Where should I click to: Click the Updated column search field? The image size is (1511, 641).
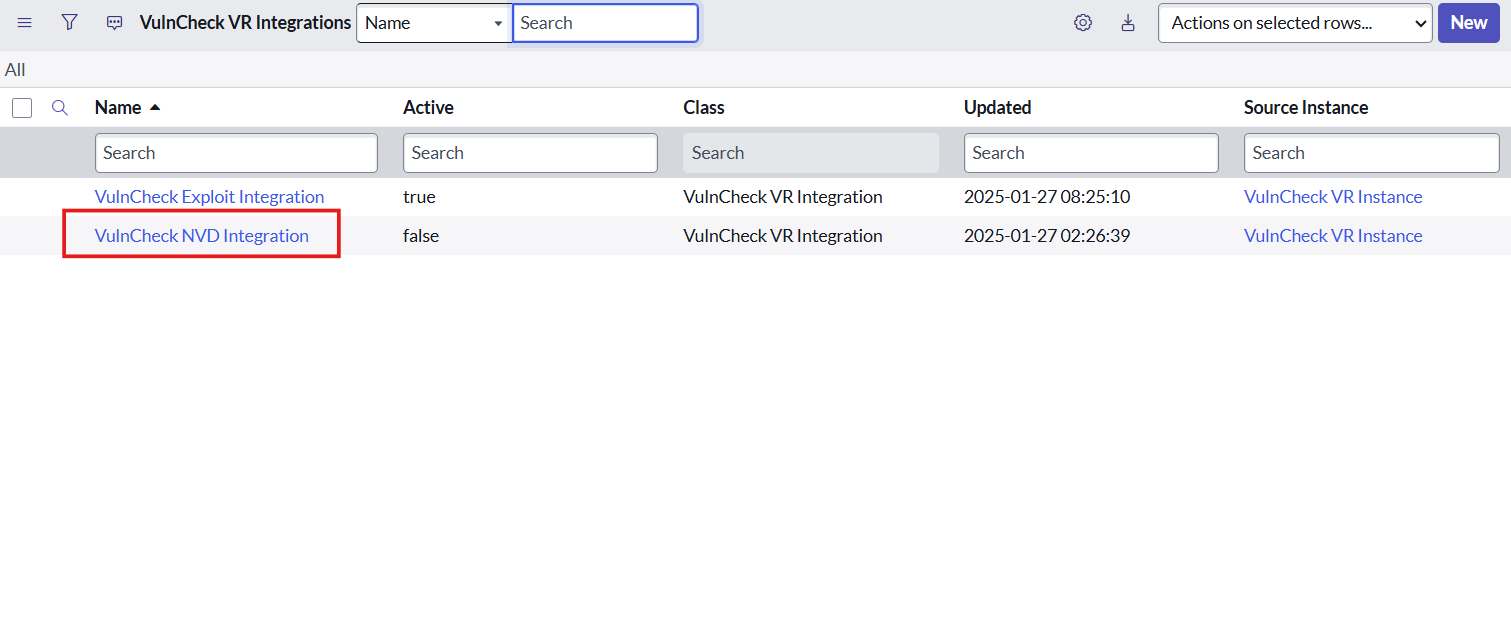[x=1091, y=153]
